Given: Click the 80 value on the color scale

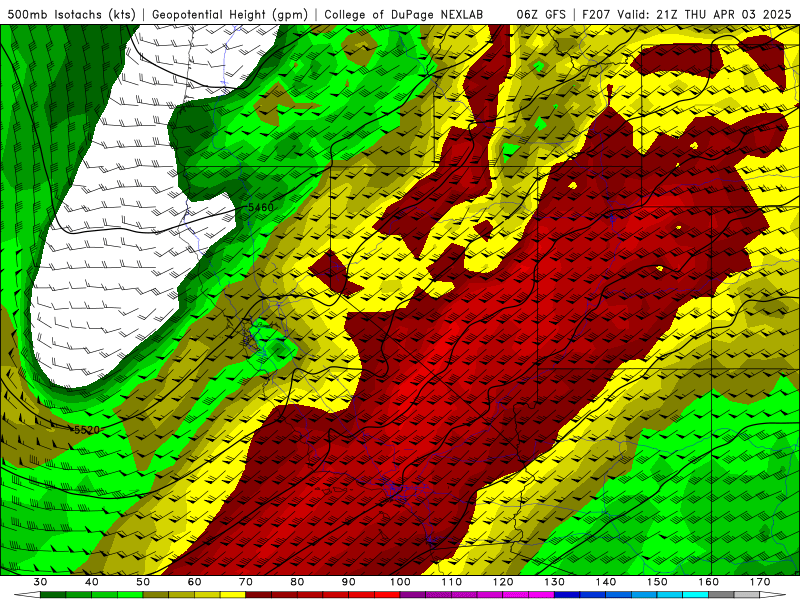Looking at the screenshot, I should click(x=297, y=582).
